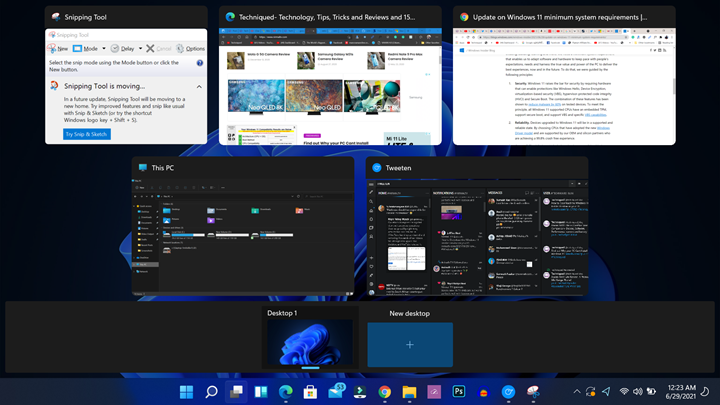Click the moon icon beside the clock

(705, 392)
